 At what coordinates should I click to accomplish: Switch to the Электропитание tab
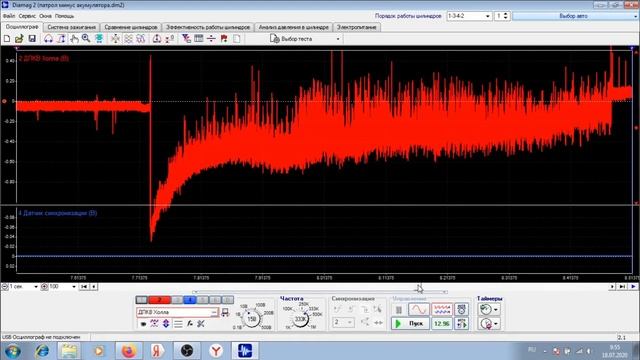point(356,27)
